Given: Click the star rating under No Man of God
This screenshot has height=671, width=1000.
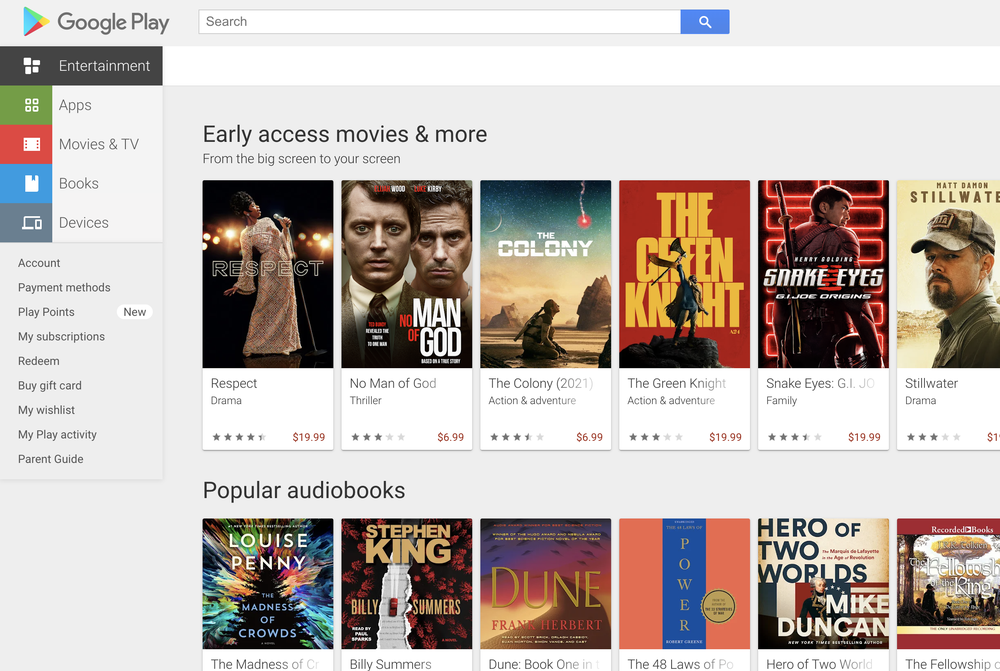Looking at the screenshot, I should pyautogui.click(x=378, y=437).
